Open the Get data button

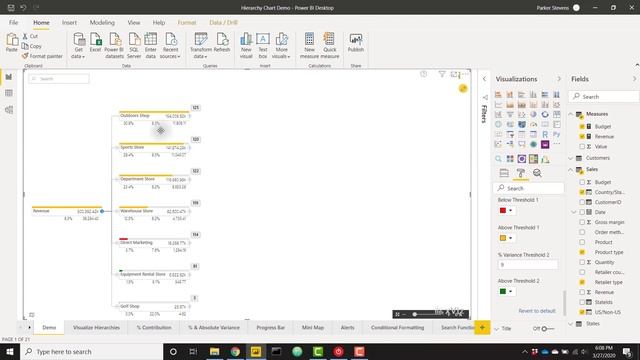[78, 46]
